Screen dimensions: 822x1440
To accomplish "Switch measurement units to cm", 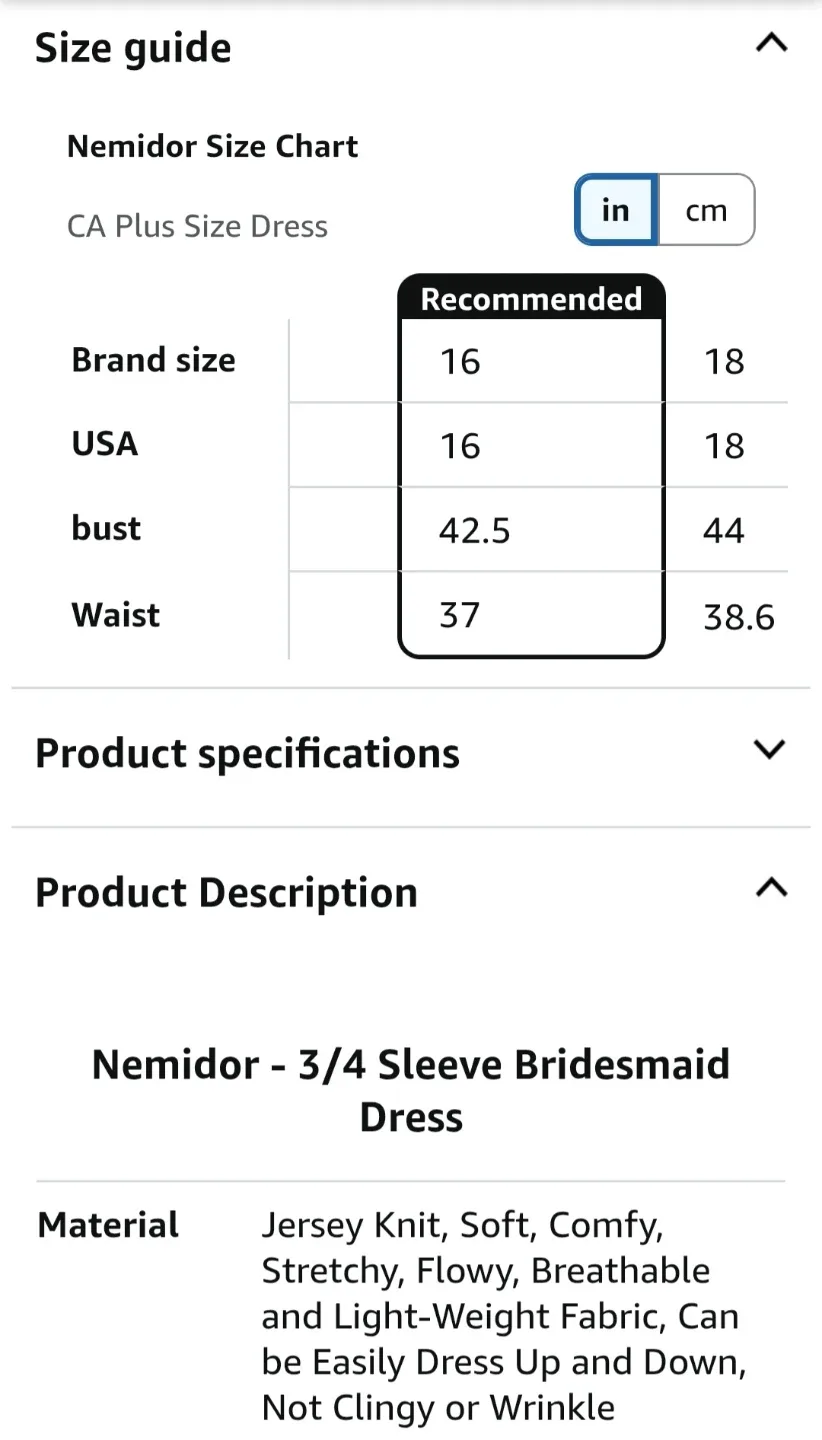I will coord(706,210).
